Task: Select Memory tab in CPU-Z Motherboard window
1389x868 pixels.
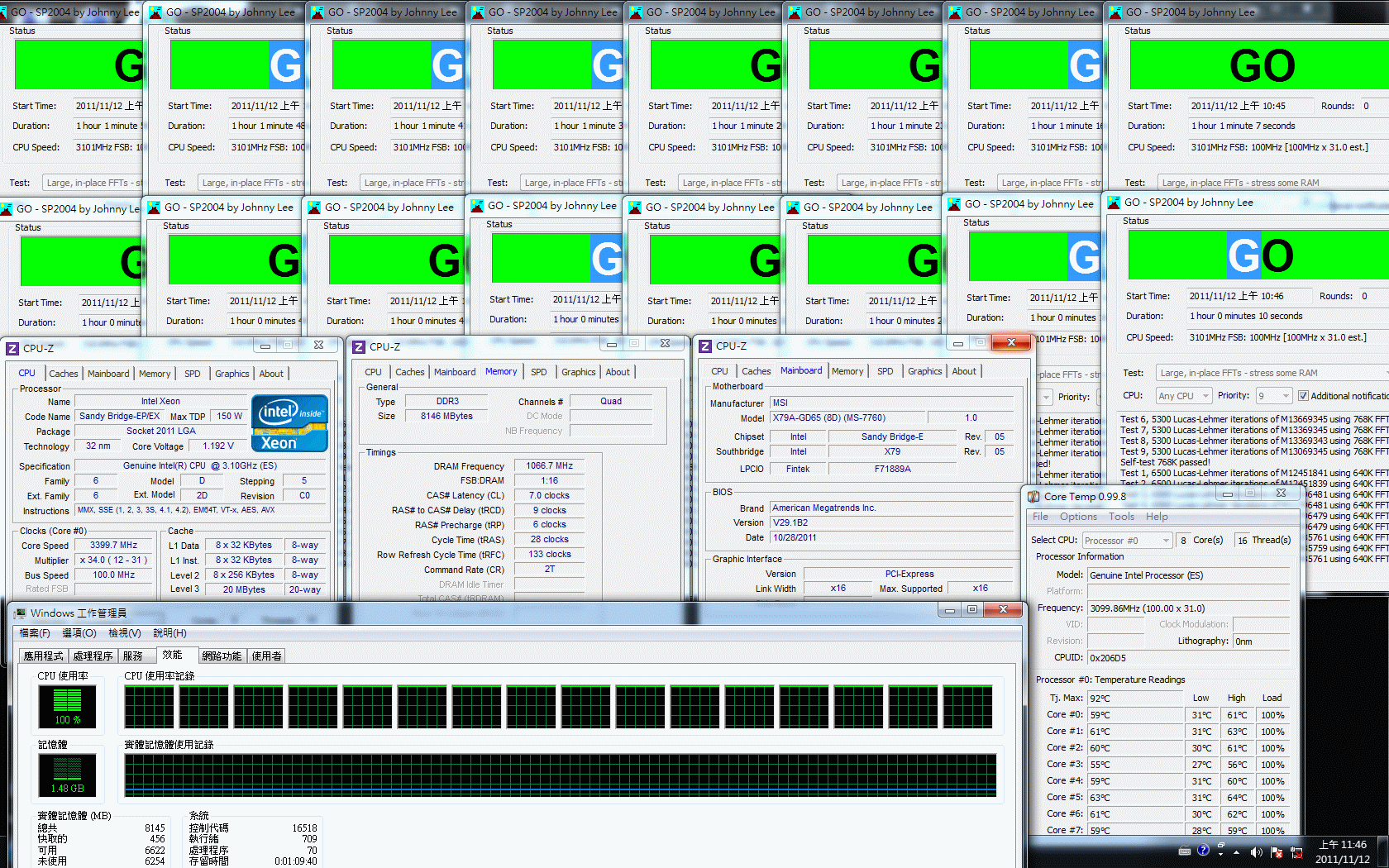Action: pos(847,371)
